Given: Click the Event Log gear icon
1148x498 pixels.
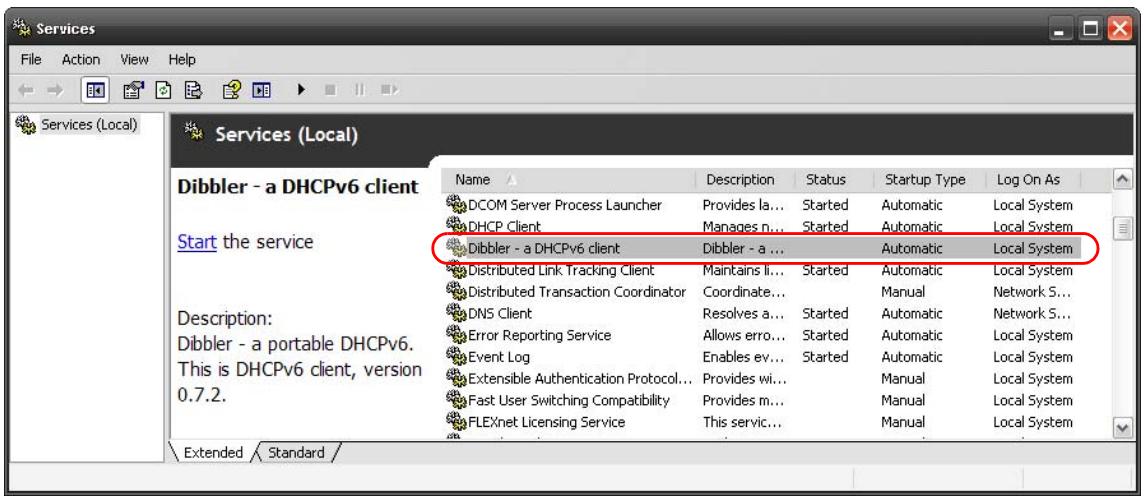Looking at the screenshot, I should tap(457, 357).
